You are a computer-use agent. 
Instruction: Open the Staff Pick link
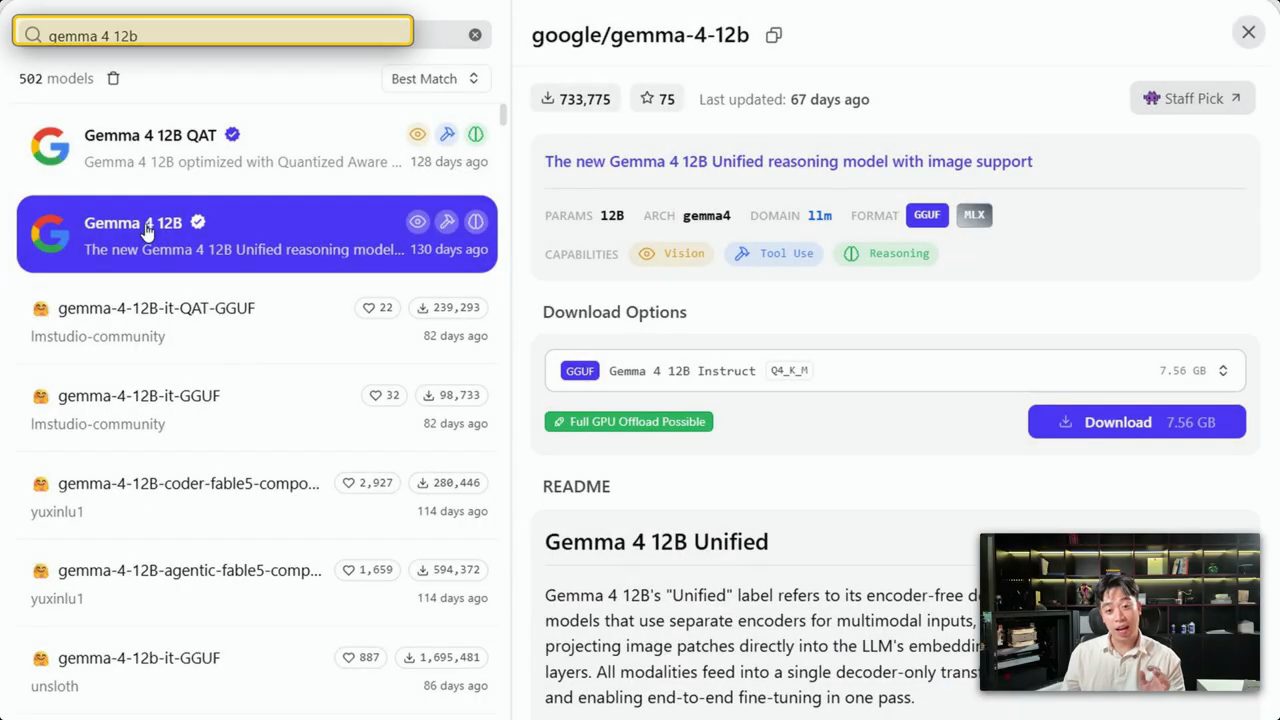click(1192, 98)
